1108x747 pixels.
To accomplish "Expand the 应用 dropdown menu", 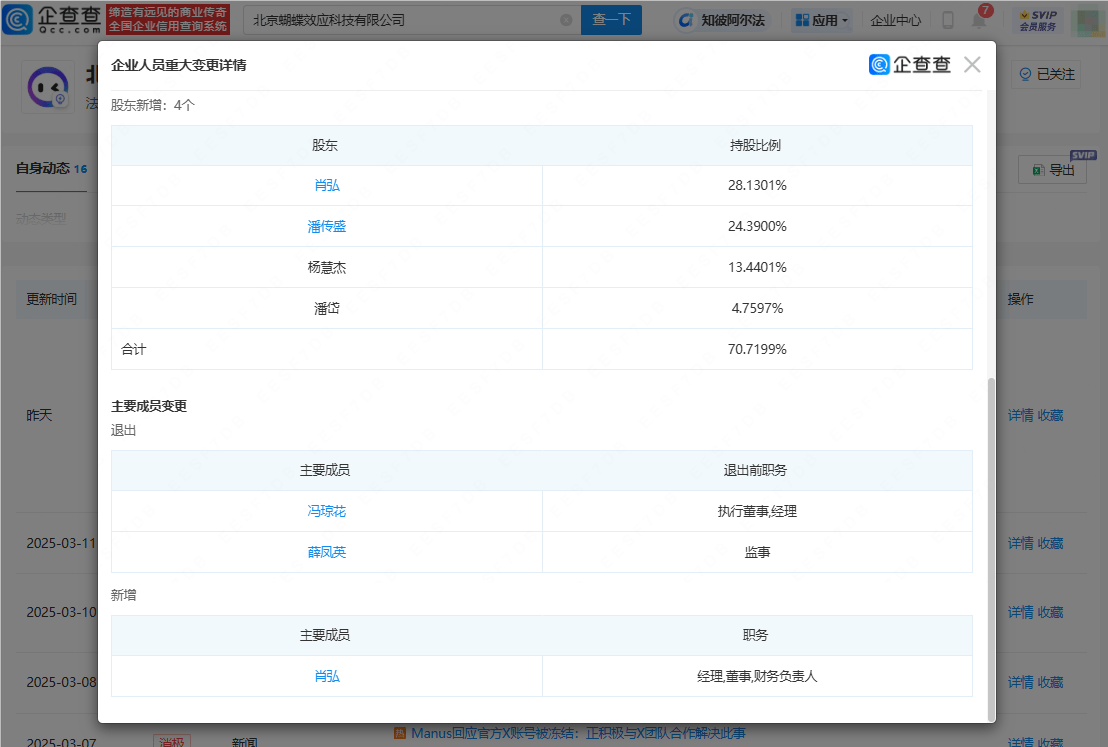I will click(x=822, y=20).
